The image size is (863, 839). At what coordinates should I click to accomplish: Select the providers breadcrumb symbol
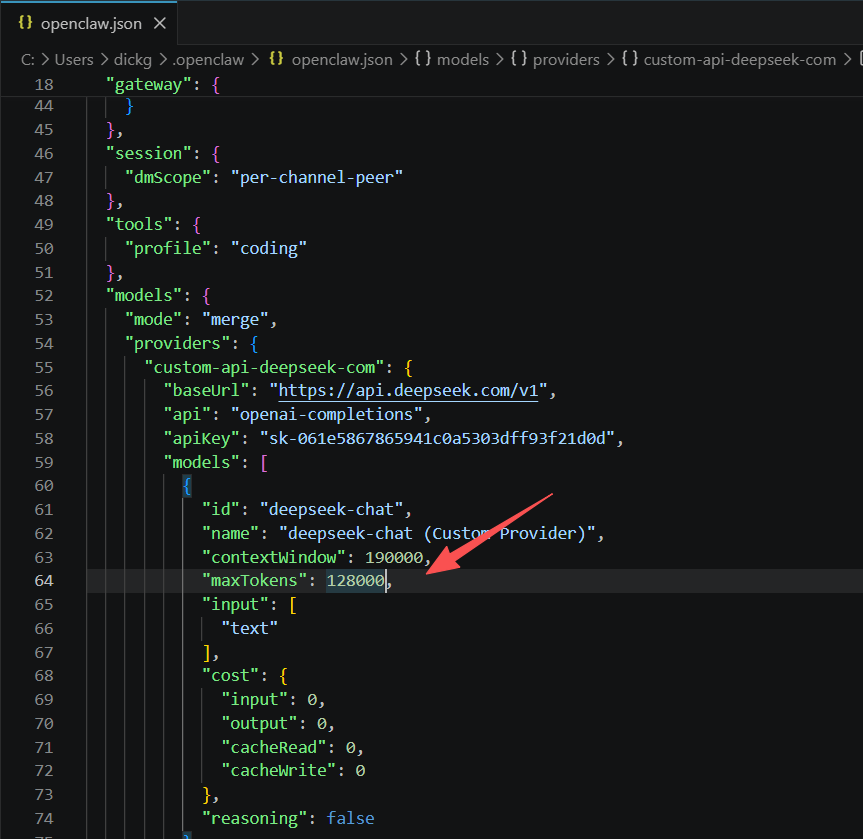[566, 59]
